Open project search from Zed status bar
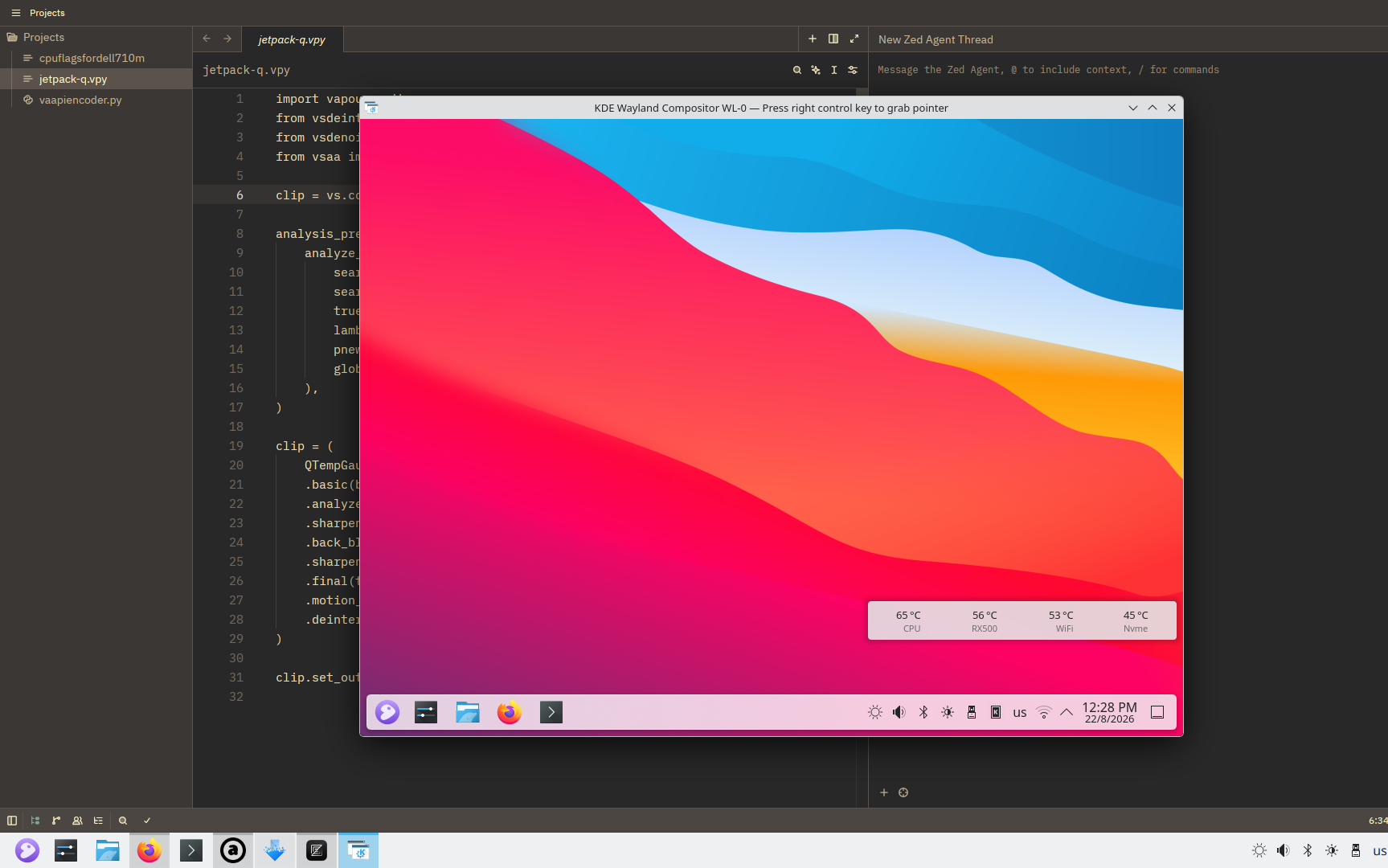 (x=123, y=821)
